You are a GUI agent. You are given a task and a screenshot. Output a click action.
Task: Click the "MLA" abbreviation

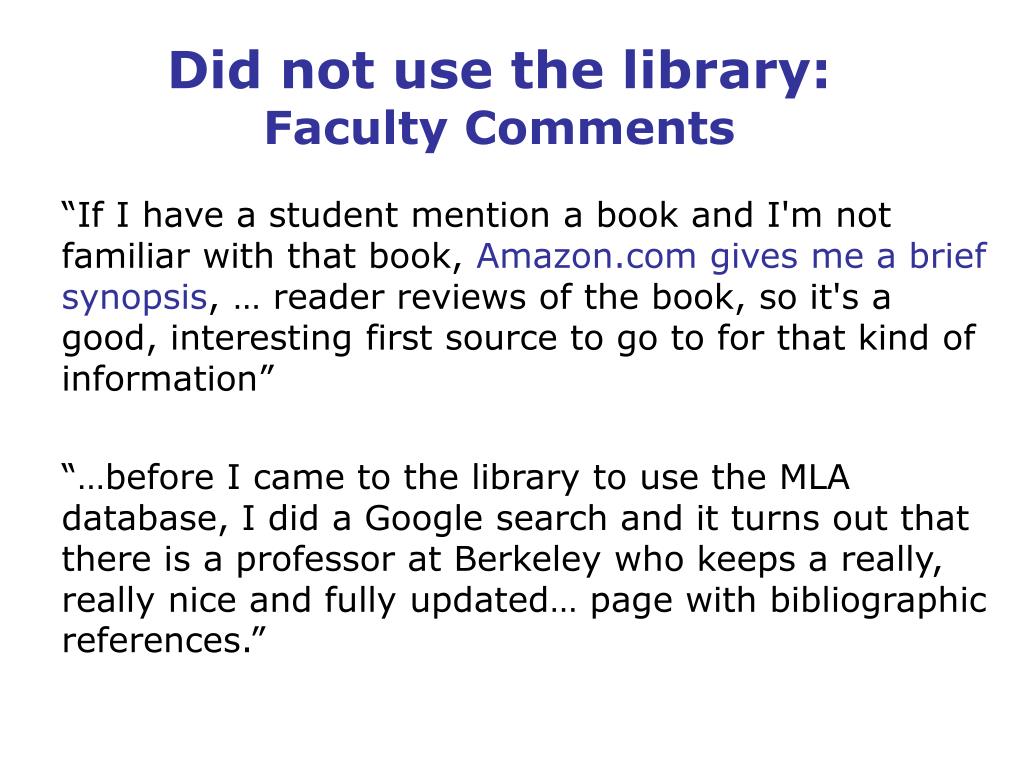[815, 477]
